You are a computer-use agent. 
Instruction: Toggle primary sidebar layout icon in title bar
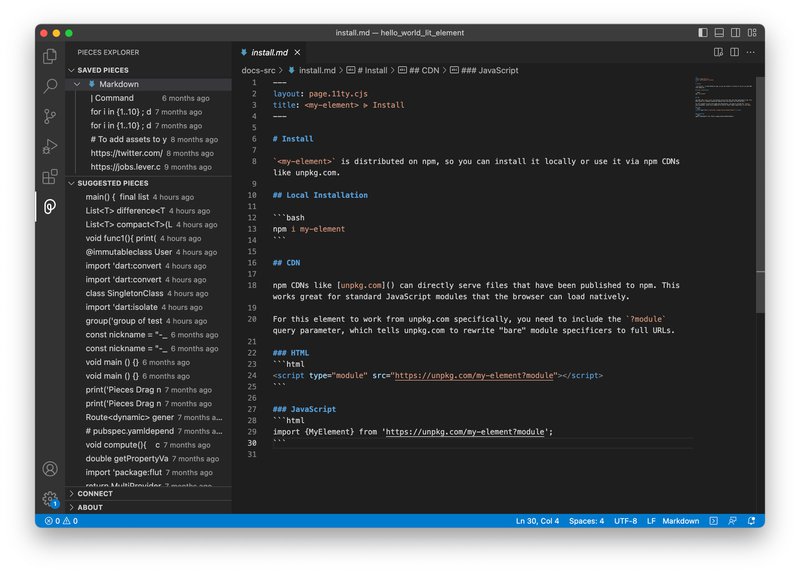703,33
